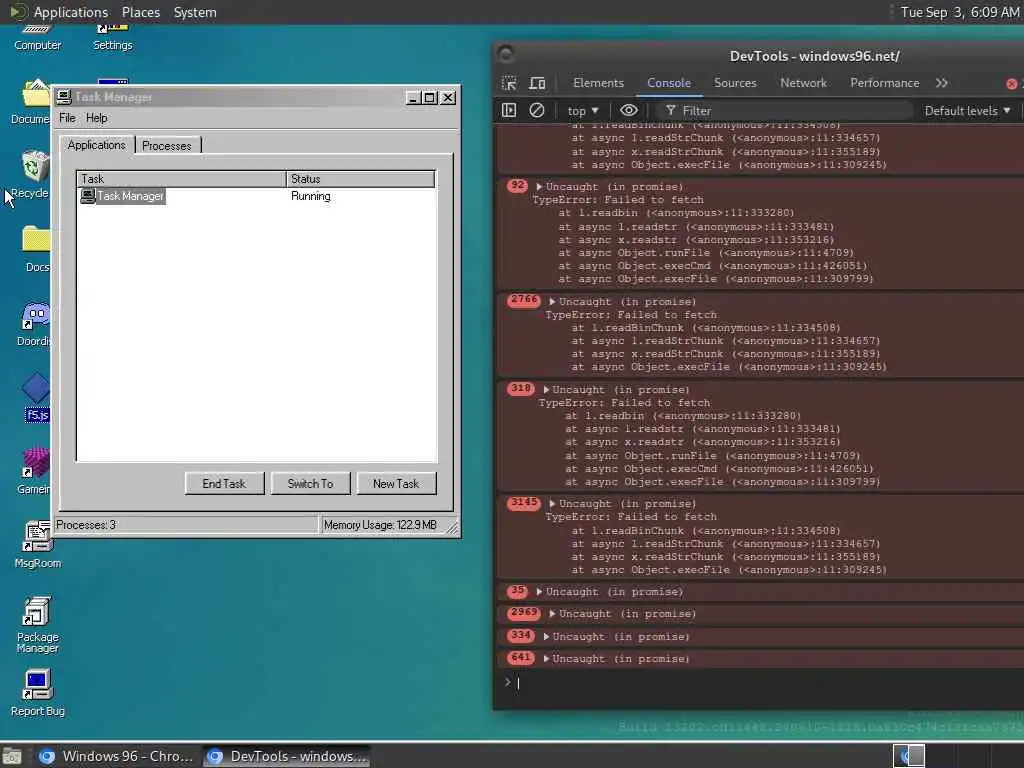This screenshot has height=768, width=1024.
Task: Click the Running status cell
Action: [x=311, y=196]
